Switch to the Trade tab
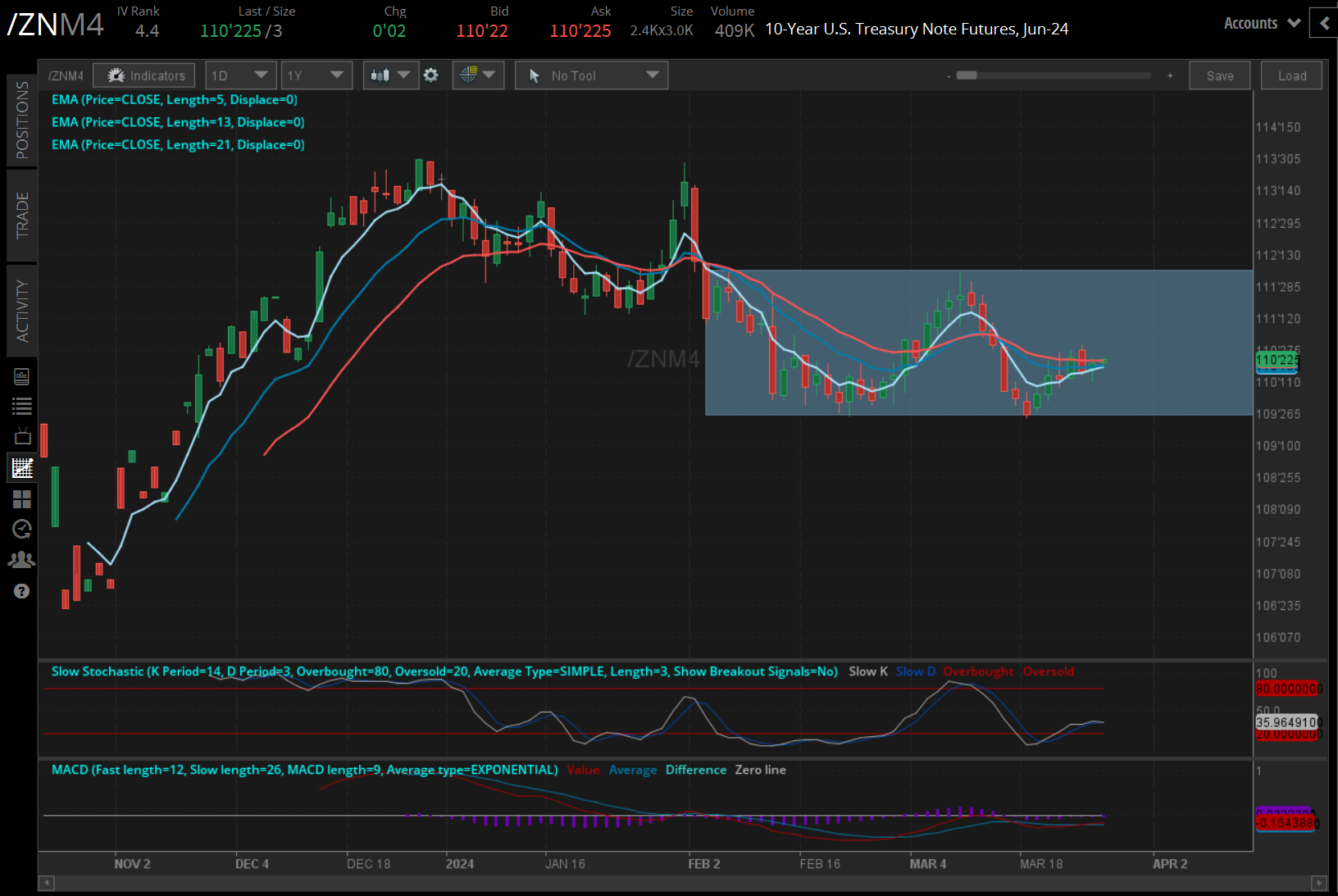The height and width of the screenshot is (896, 1338). pos(22,215)
